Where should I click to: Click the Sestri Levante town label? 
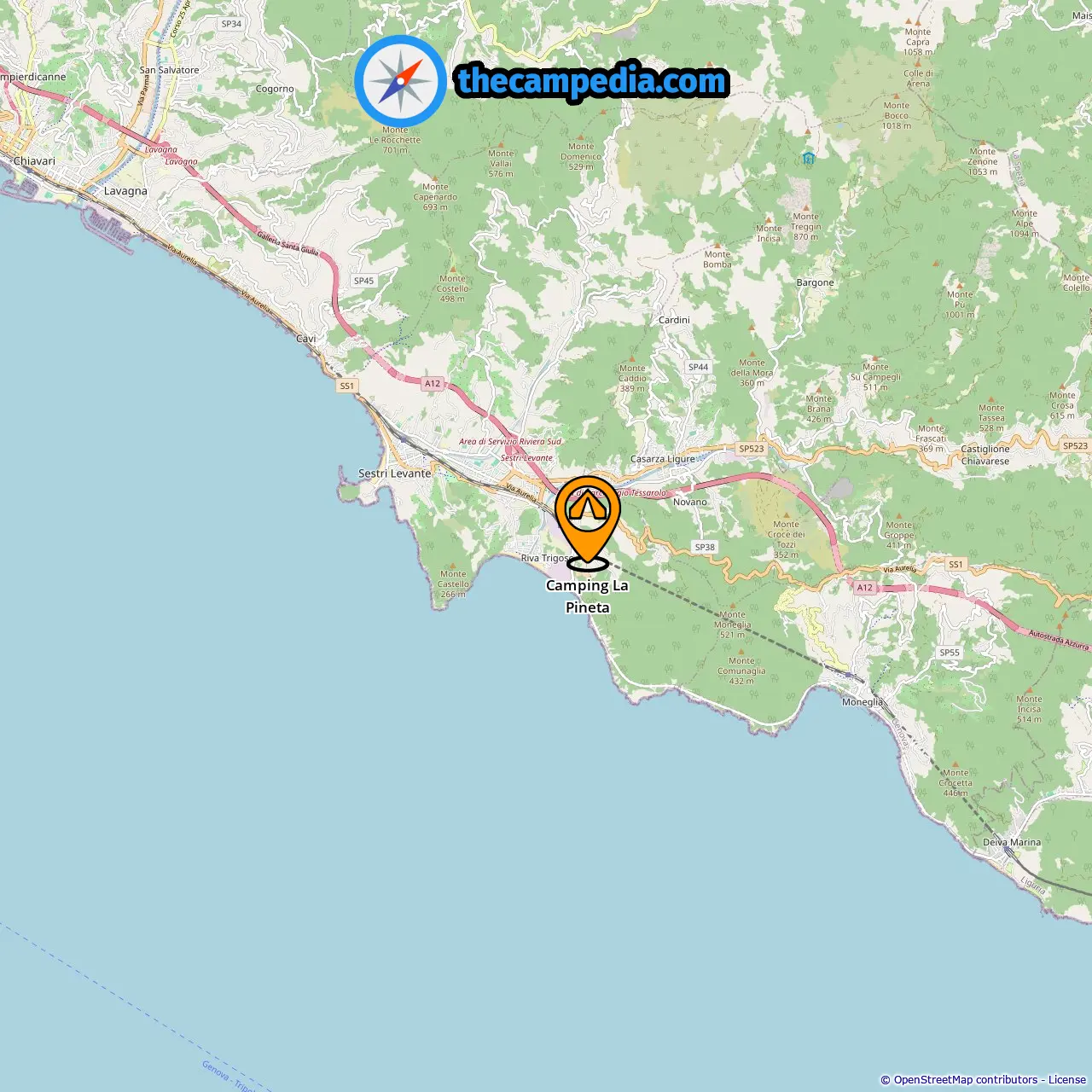click(395, 473)
